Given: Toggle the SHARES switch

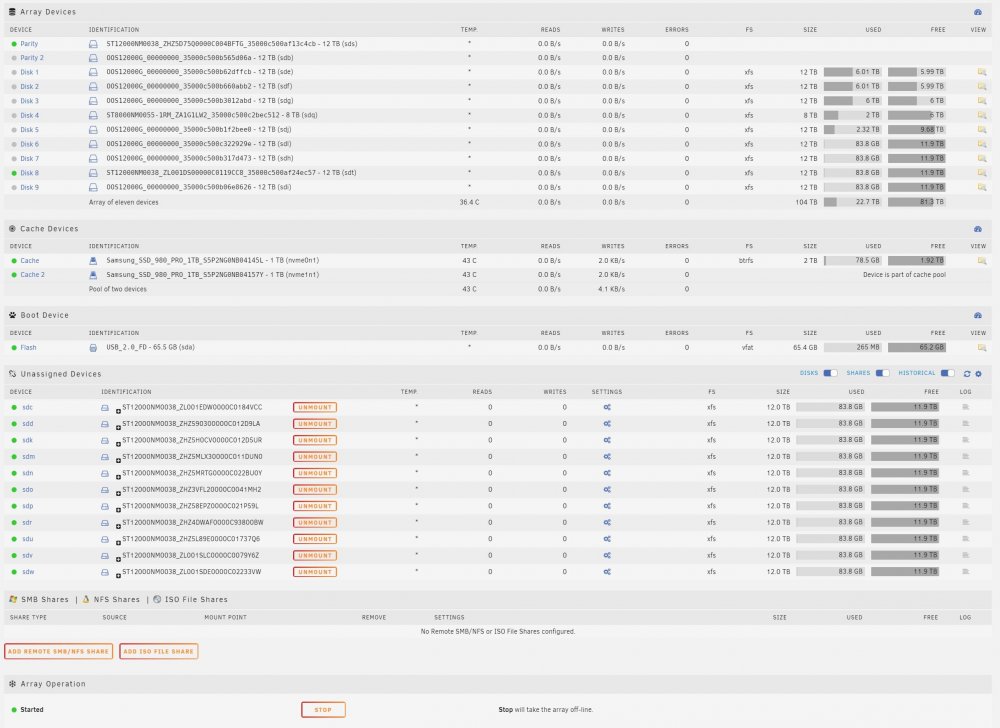Looking at the screenshot, I should click(x=882, y=374).
